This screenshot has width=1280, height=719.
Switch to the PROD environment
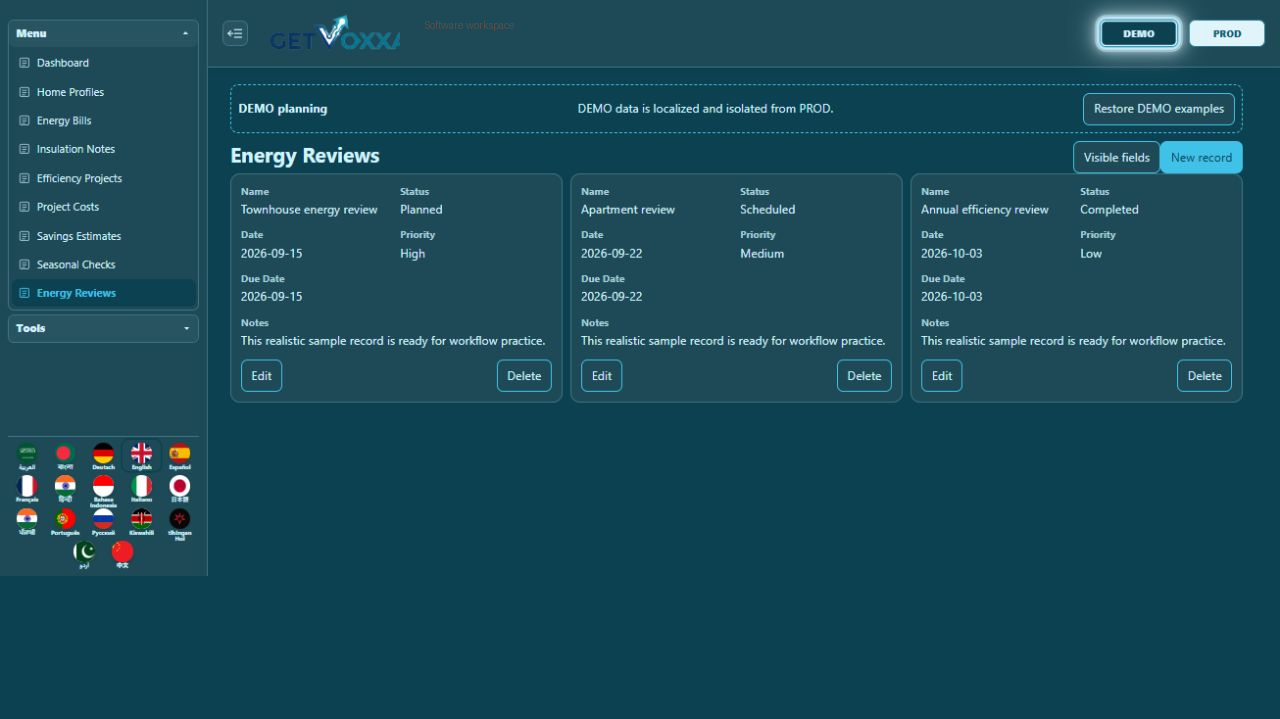pyautogui.click(x=1227, y=33)
